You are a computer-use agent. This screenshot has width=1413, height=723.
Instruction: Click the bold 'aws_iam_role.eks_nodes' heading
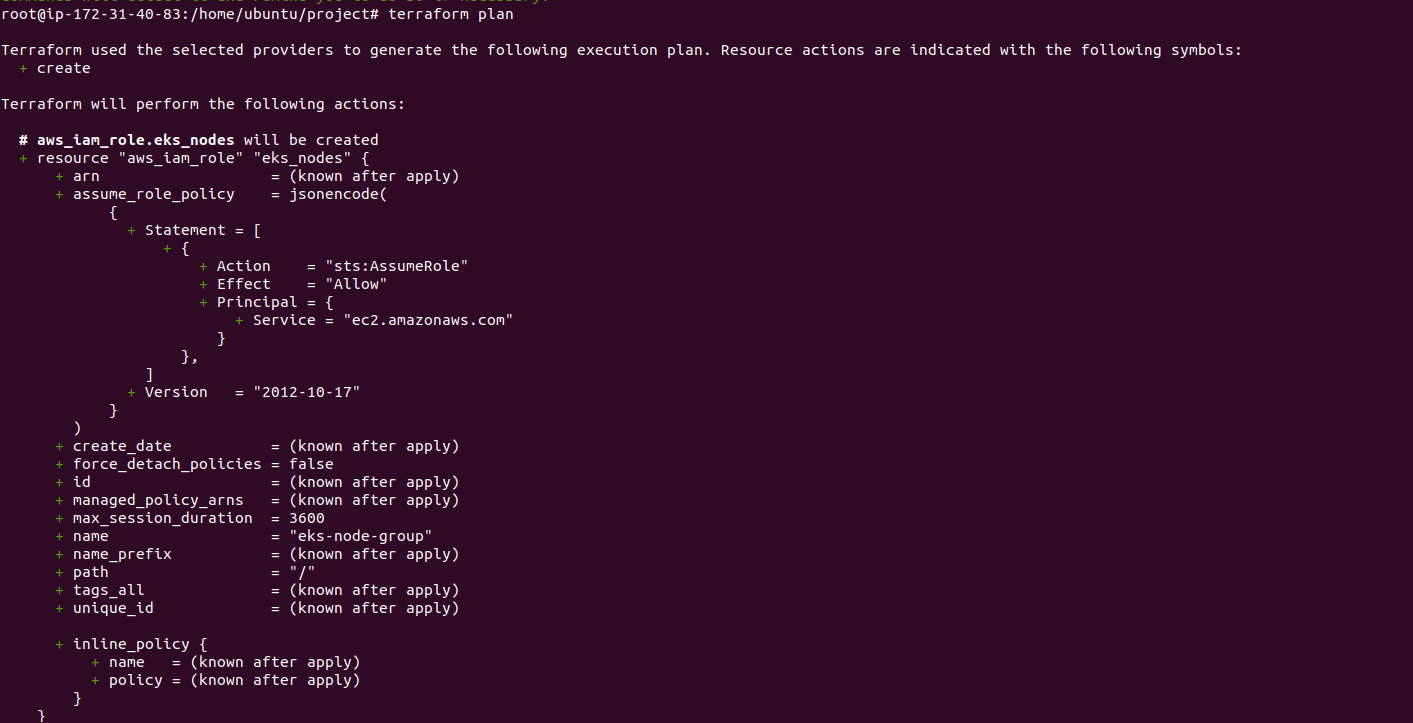point(136,140)
